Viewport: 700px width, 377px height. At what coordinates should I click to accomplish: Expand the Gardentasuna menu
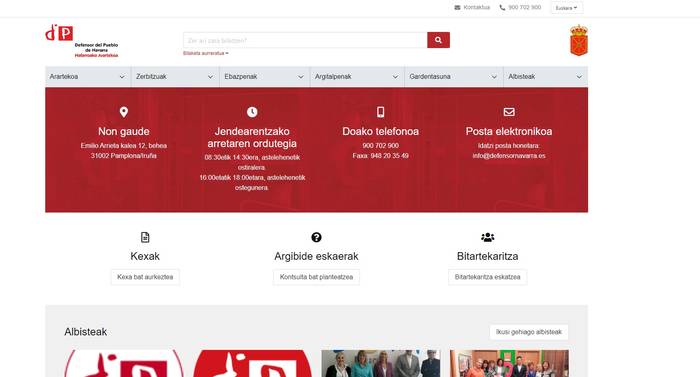coord(454,77)
